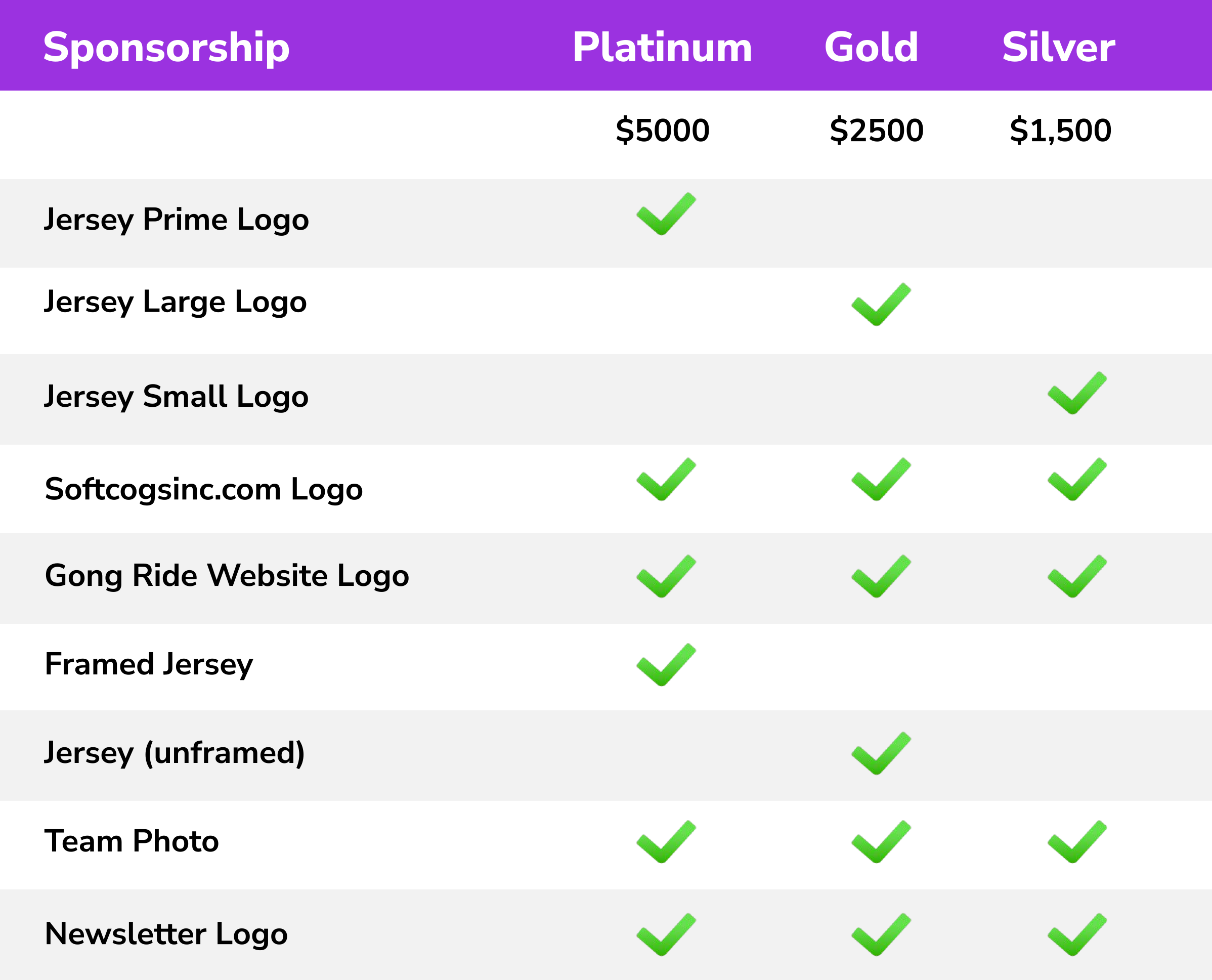Click the Silver checkmark for Jersey Small Logo
Screen dimensions: 1212x980
pos(1077,393)
